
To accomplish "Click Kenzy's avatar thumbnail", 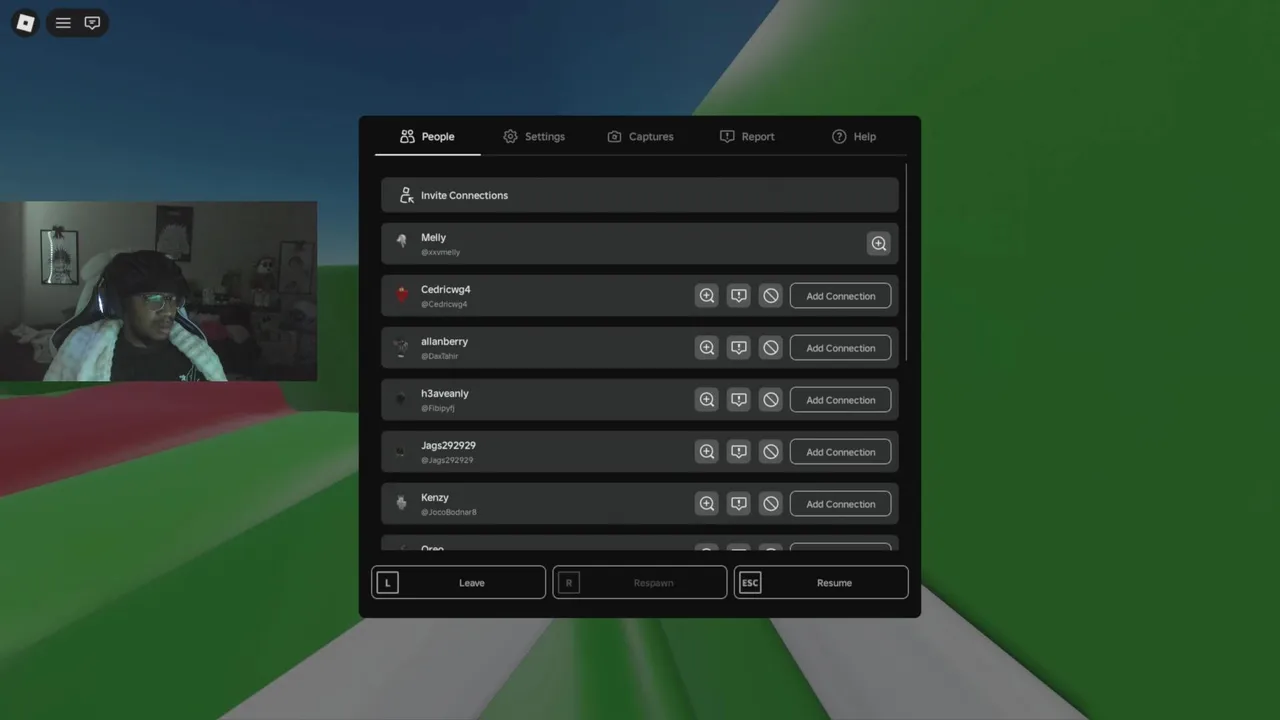I will pyautogui.click(x=402, y=503).
